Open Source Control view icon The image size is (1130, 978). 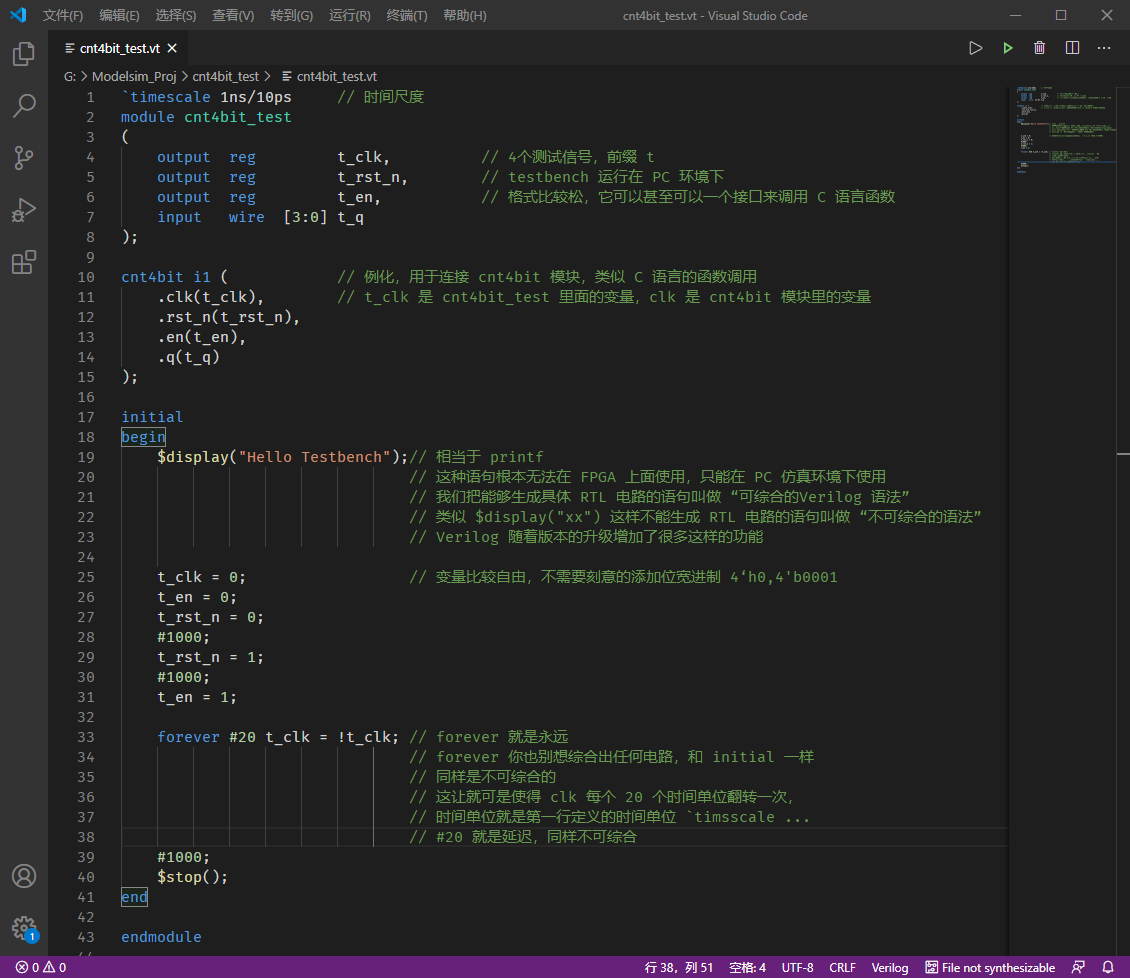24,158
